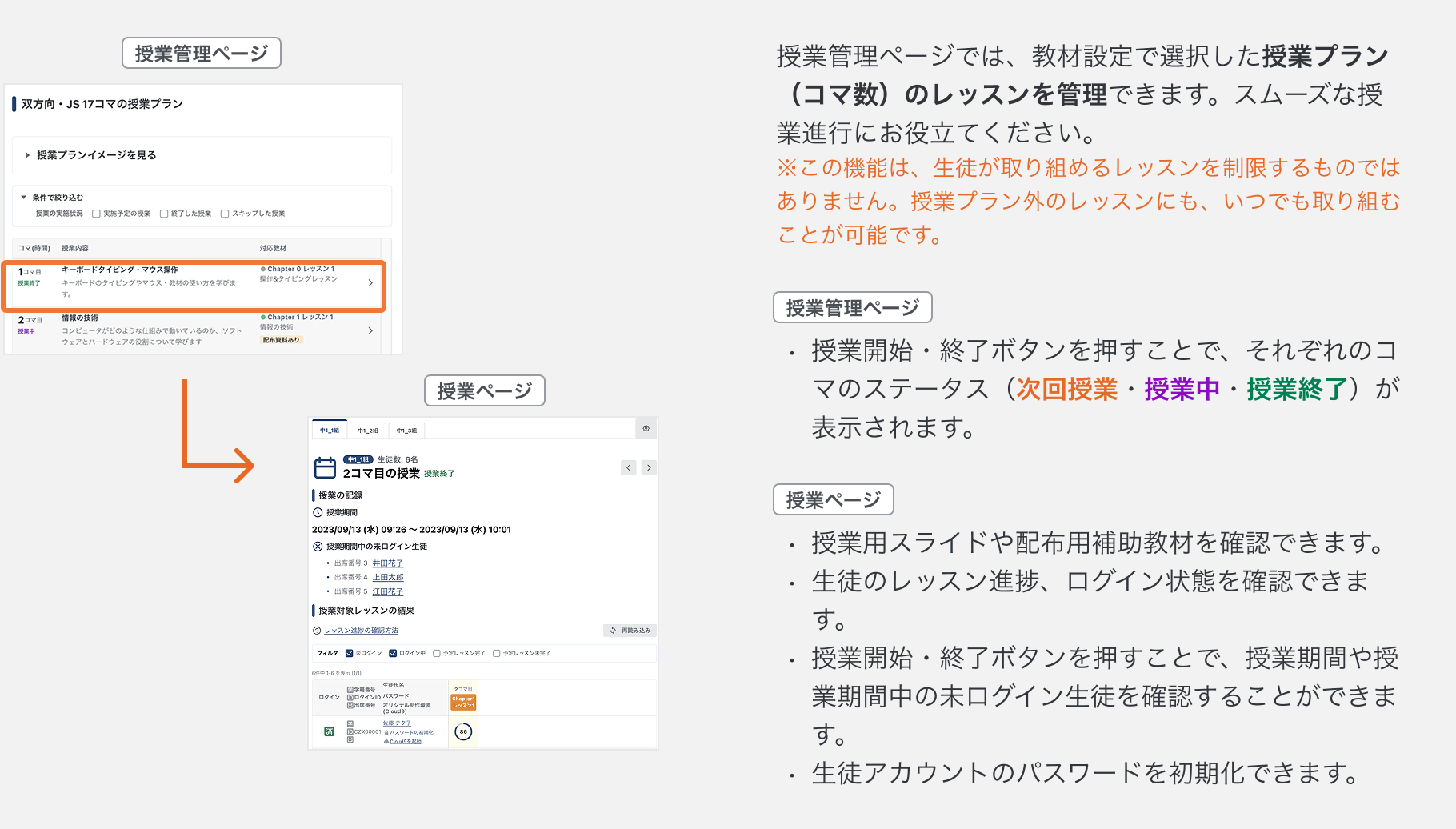
Task: Open the レッスン進捗の確認方法 link
Action: (x=361, y=630)
